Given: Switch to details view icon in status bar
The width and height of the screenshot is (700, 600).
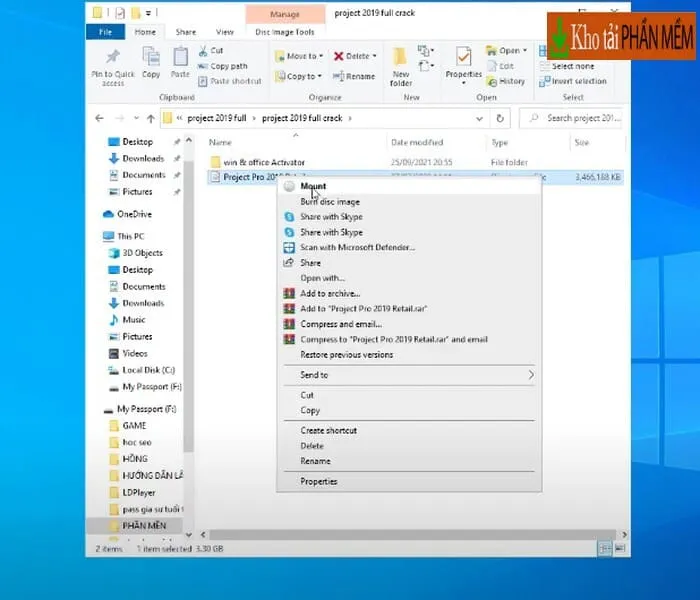Looking at the screenshot, I should coord(605,549).
